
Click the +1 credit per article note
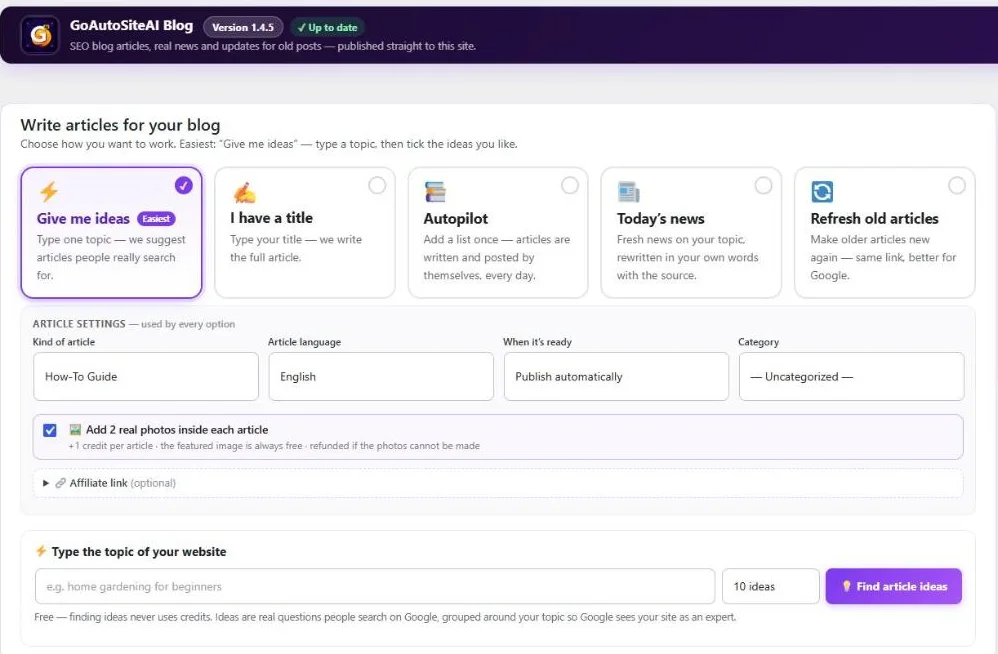(274, 446)
